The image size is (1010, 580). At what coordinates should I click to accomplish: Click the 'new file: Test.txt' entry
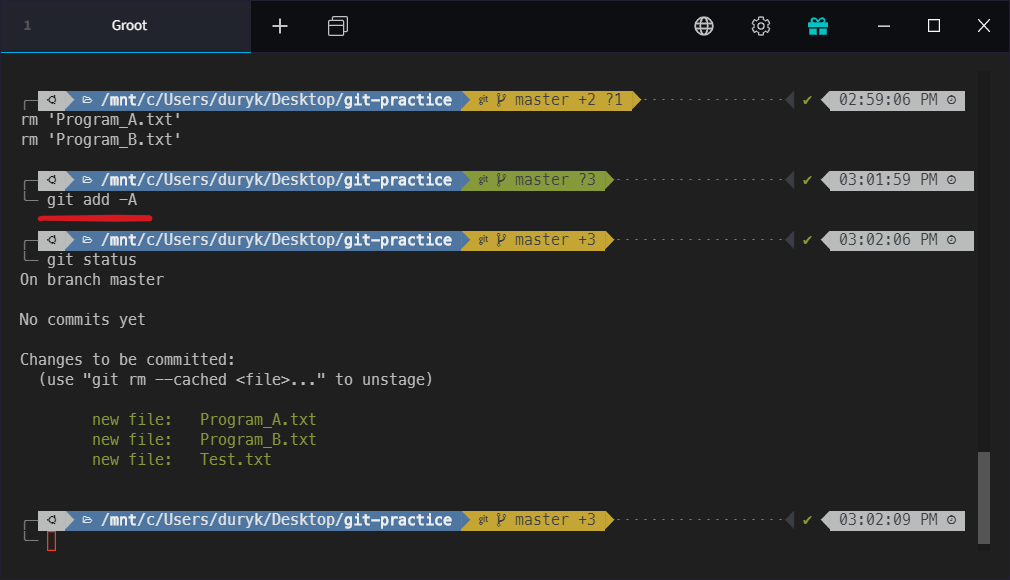point(182,459)
